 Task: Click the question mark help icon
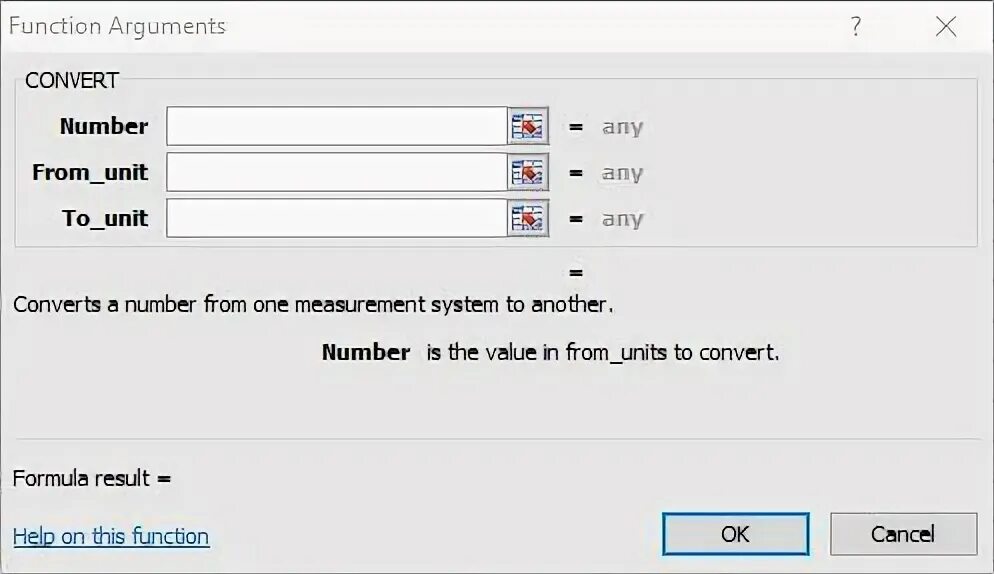point(856,27)
